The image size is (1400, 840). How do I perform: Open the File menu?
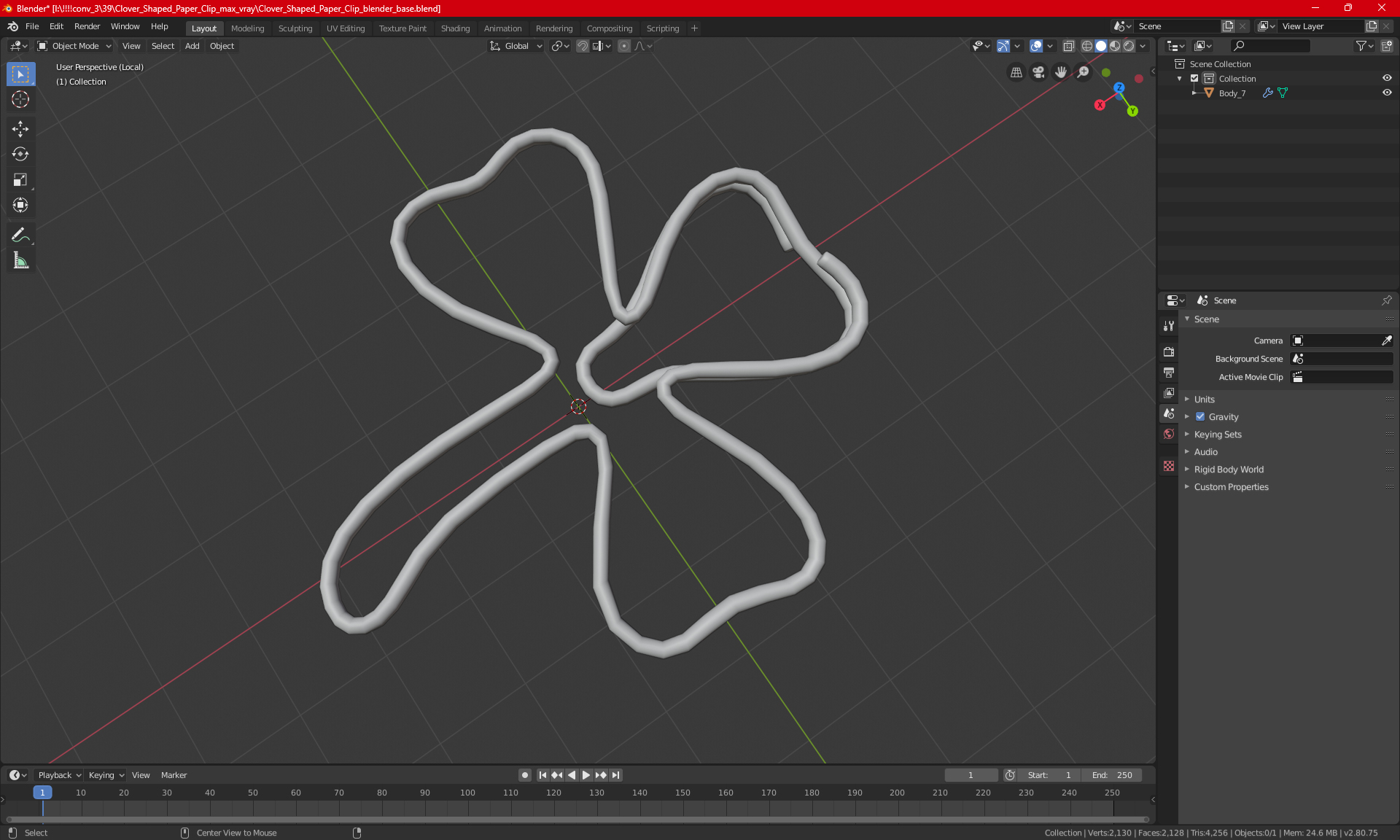click(x=32, y=26)
